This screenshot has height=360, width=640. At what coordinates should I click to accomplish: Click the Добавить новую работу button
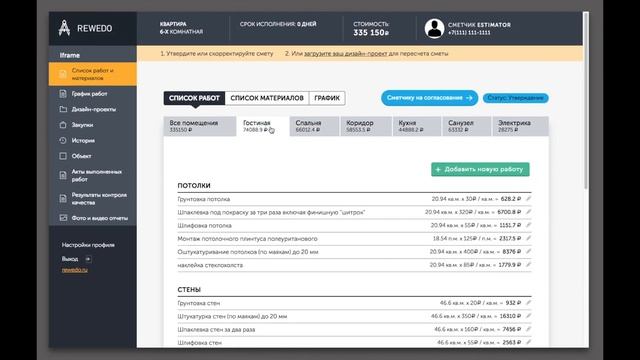pyautogui.click(x=480, y=169)
